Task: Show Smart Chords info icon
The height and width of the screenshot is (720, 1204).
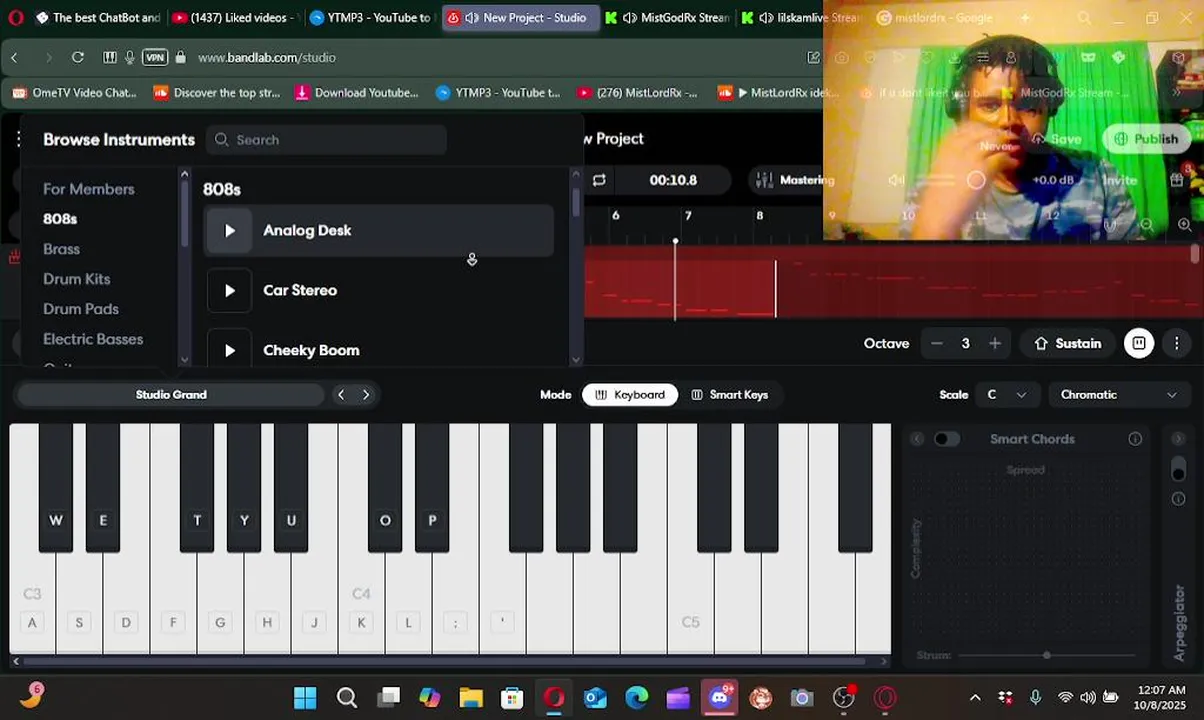Action: (x=1135, y=439)
